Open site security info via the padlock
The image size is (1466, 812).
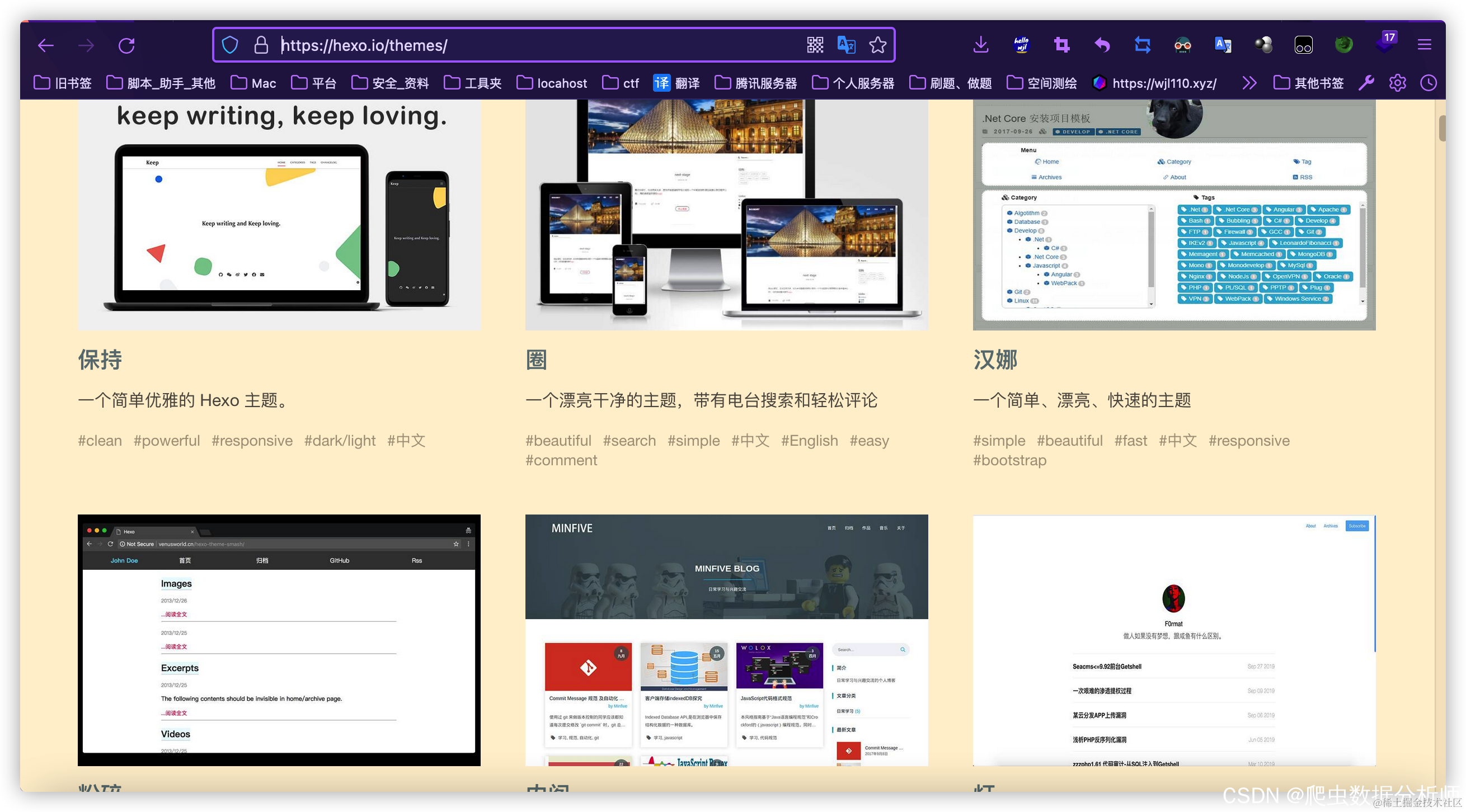261,45
